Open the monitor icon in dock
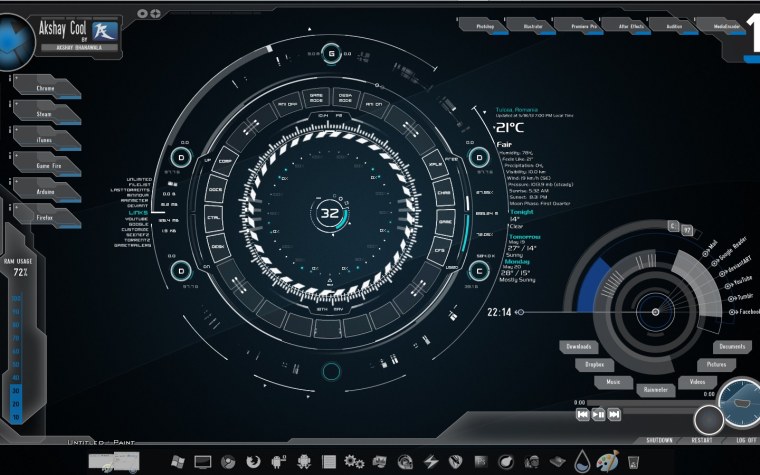Image resolution: width=760 pixels, height=475 pixels. [x=204, y=462]
